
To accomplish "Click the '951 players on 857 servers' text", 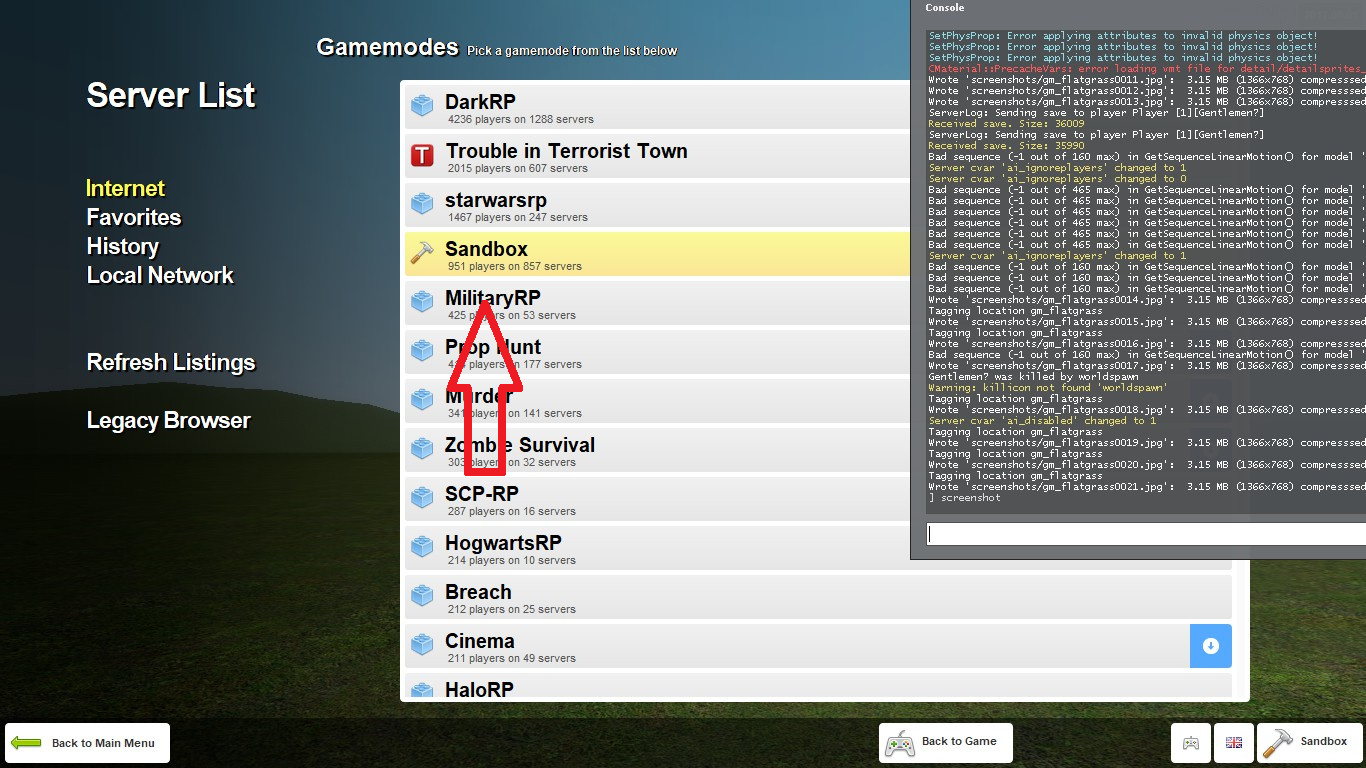I will (515, 267).
